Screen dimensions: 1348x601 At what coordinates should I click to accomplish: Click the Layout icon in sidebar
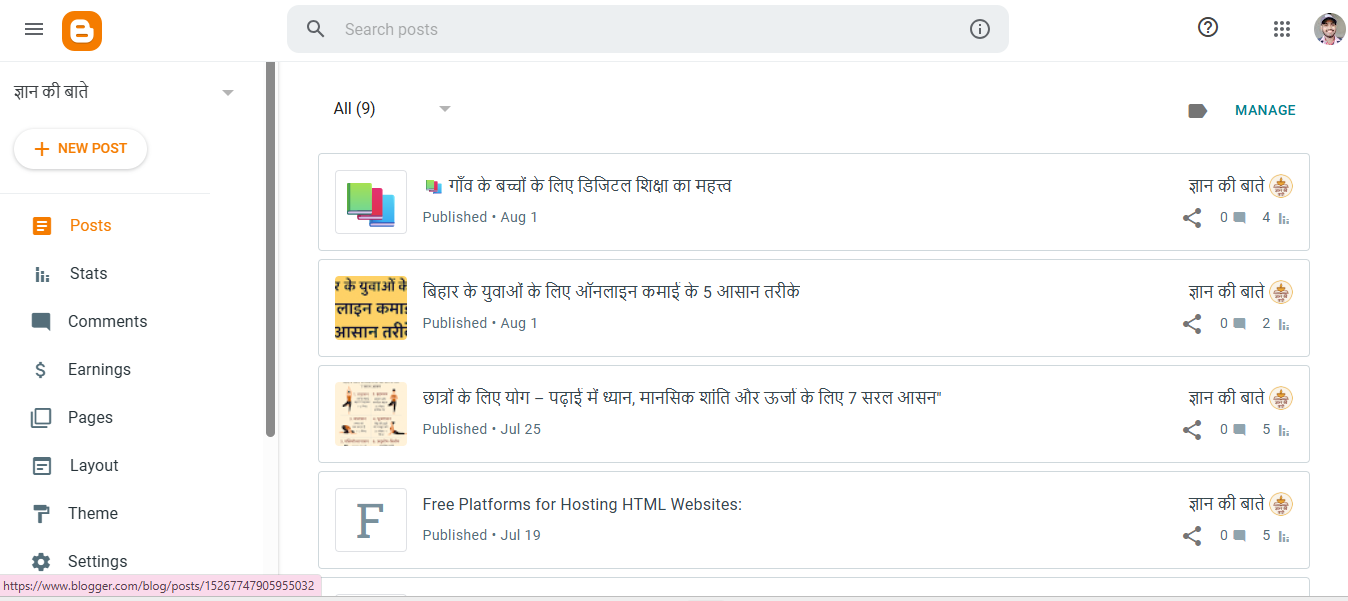[x=41, y=465]
